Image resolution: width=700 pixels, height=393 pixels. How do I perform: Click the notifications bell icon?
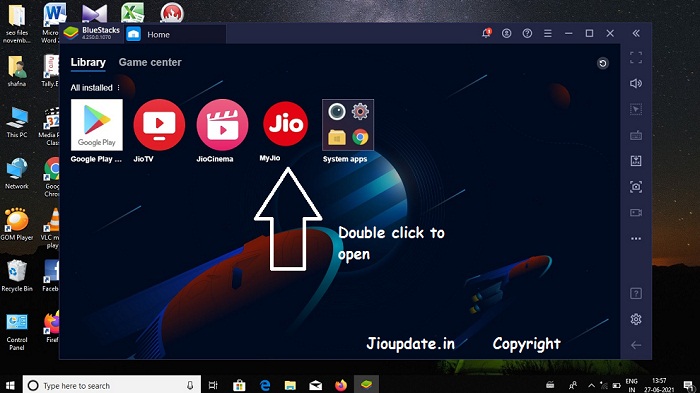coord(486,33)
